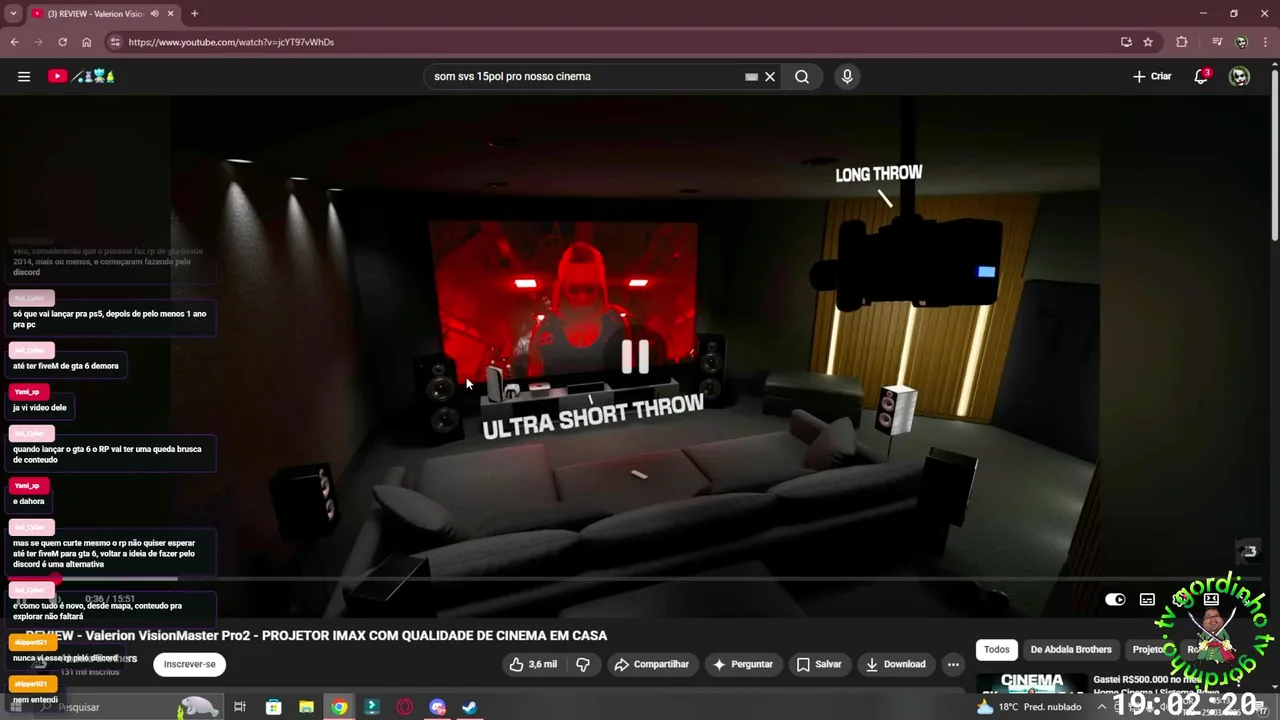Image resolution: width=1280 pixels, height=720 pixels.
Task: Install app icon in address bar
Action: (x=1126, y=42)
